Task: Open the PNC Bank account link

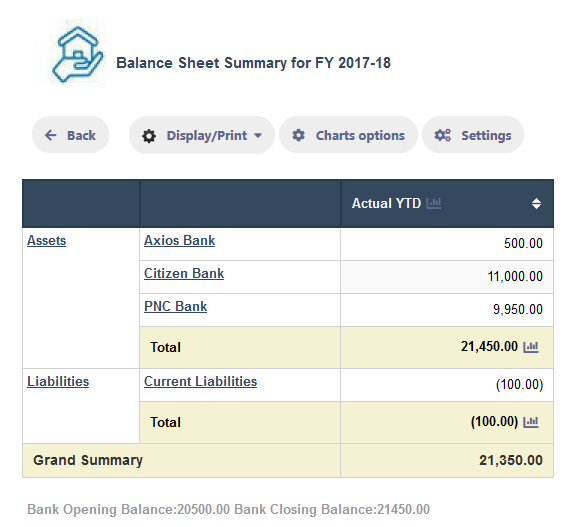Action: click(x=175, y=306)
